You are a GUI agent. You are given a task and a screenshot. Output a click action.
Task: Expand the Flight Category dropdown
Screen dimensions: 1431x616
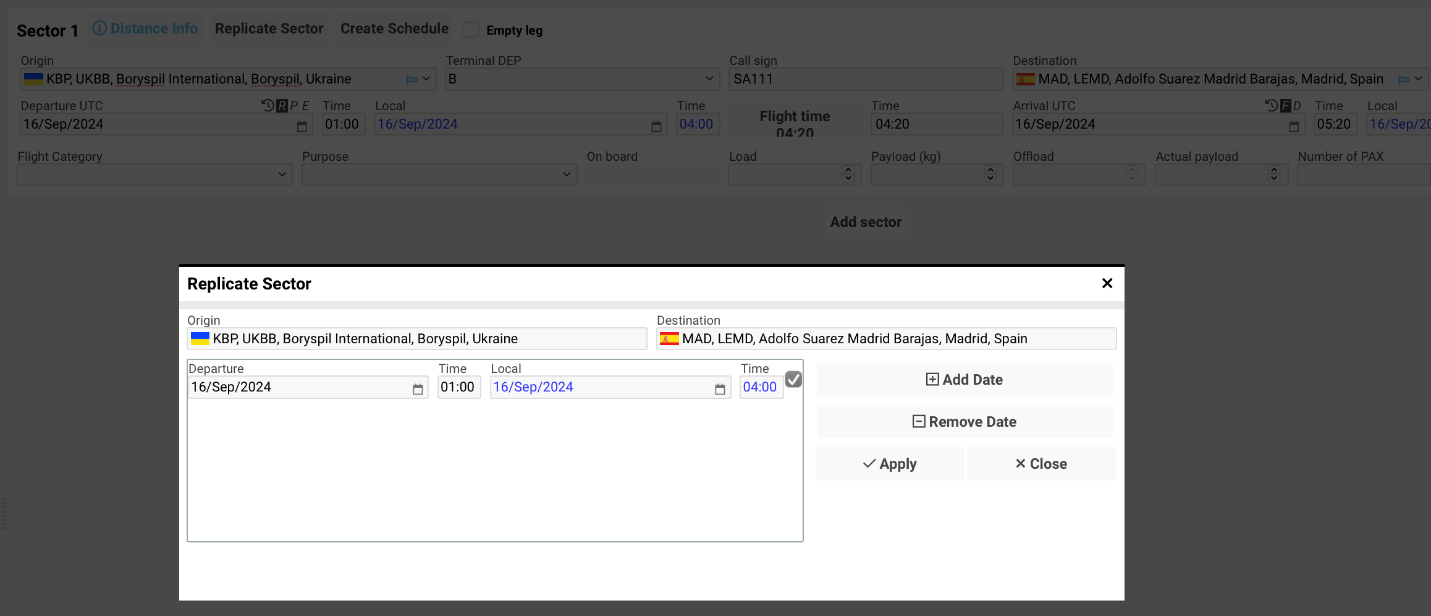coord(281,174)
